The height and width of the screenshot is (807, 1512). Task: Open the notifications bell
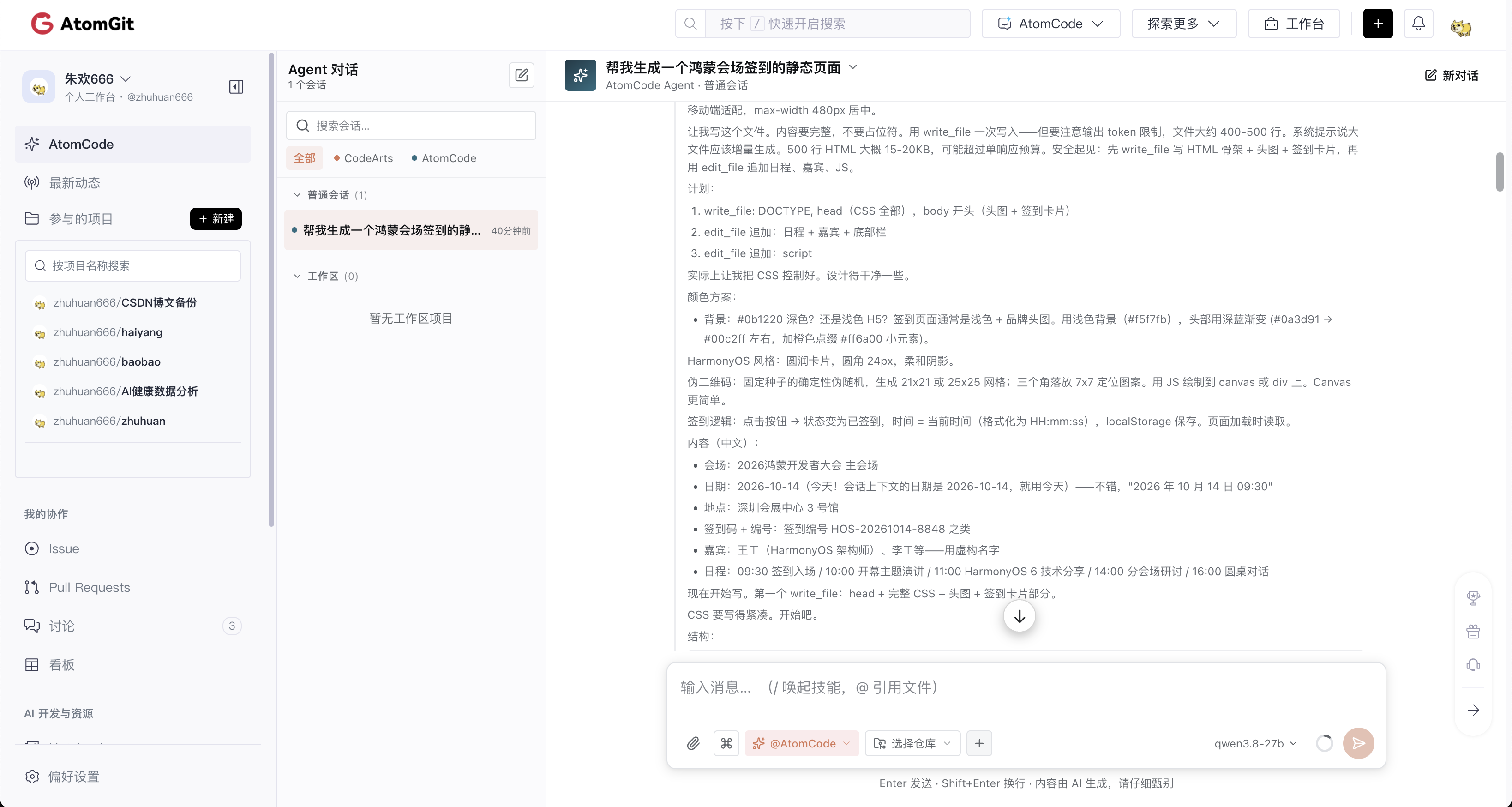coord(1418,24)
